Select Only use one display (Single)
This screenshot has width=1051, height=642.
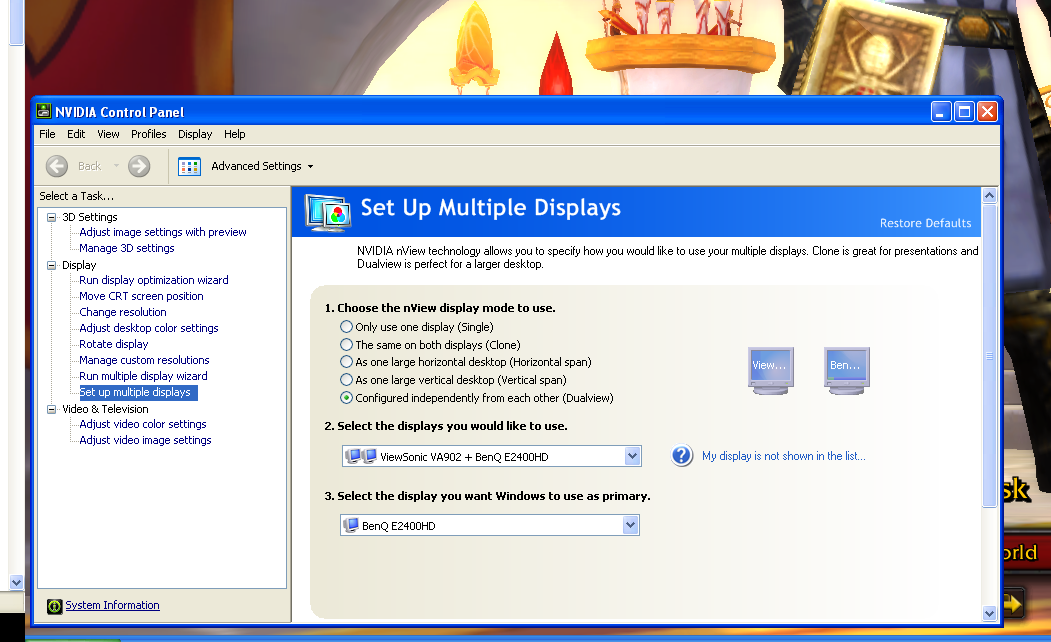[x=347, y=327]
